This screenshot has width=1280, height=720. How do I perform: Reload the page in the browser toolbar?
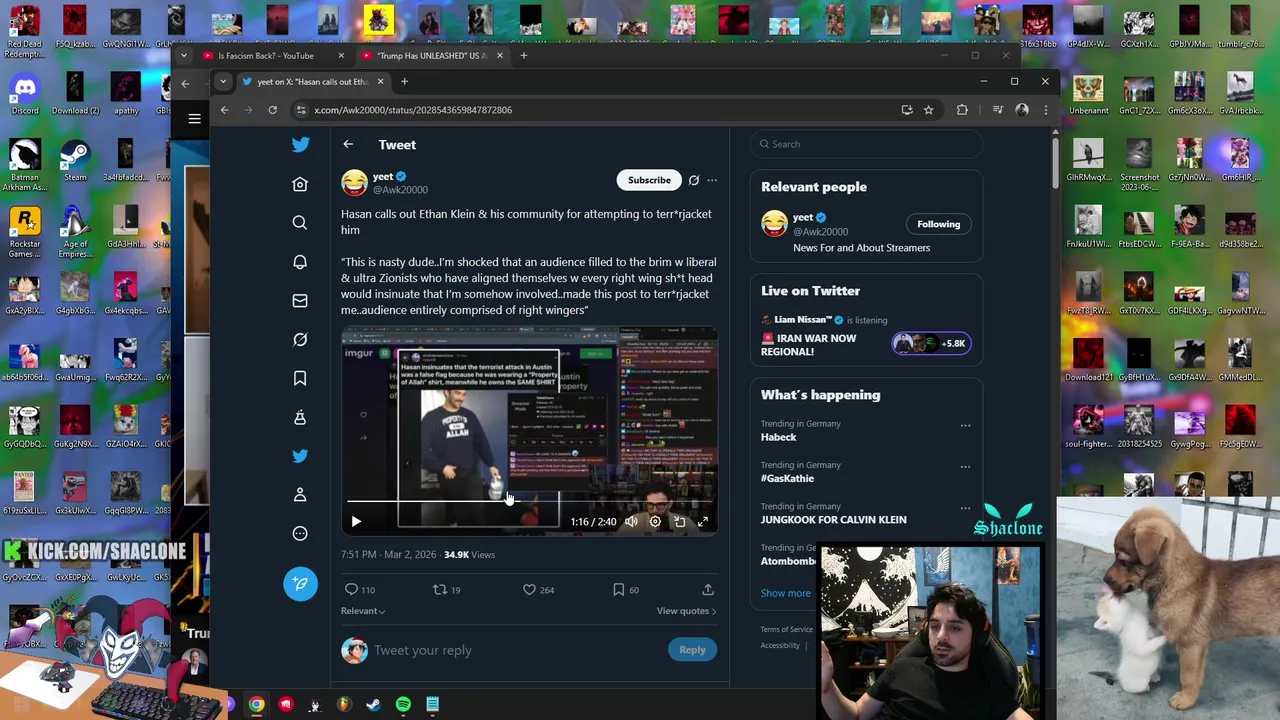click(x=272, y=110)
